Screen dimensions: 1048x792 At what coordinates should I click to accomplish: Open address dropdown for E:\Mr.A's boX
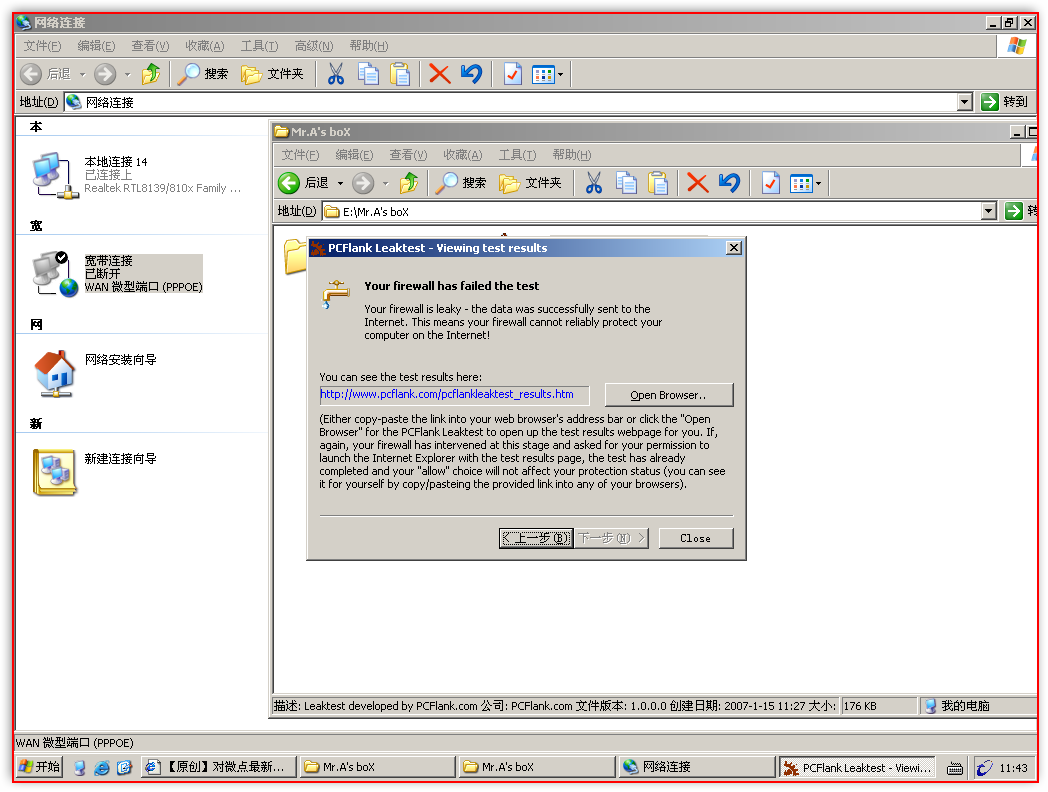pos(989,211)
